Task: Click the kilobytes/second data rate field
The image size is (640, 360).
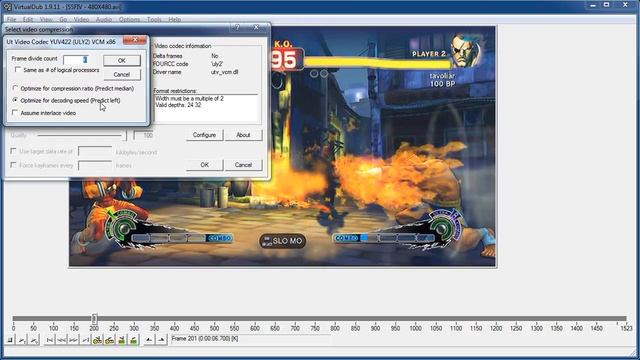Action: (95, 151)
